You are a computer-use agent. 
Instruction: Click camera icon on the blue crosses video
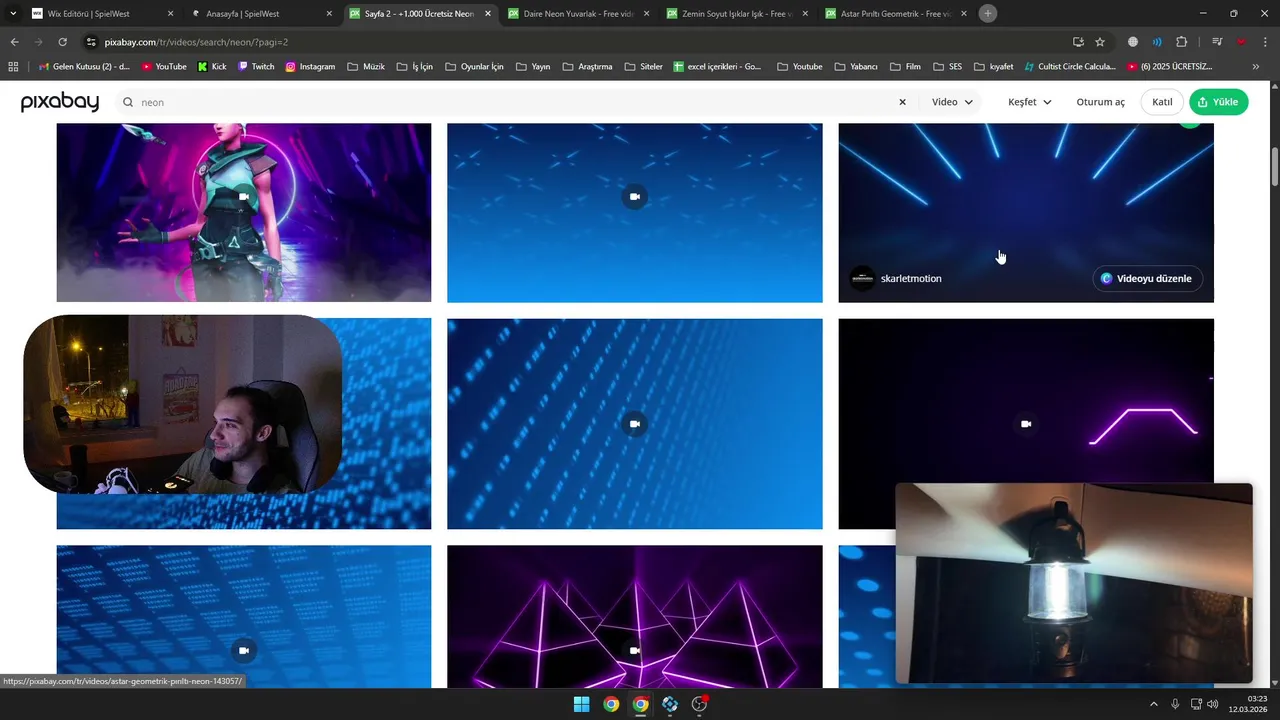click(635, 197)
